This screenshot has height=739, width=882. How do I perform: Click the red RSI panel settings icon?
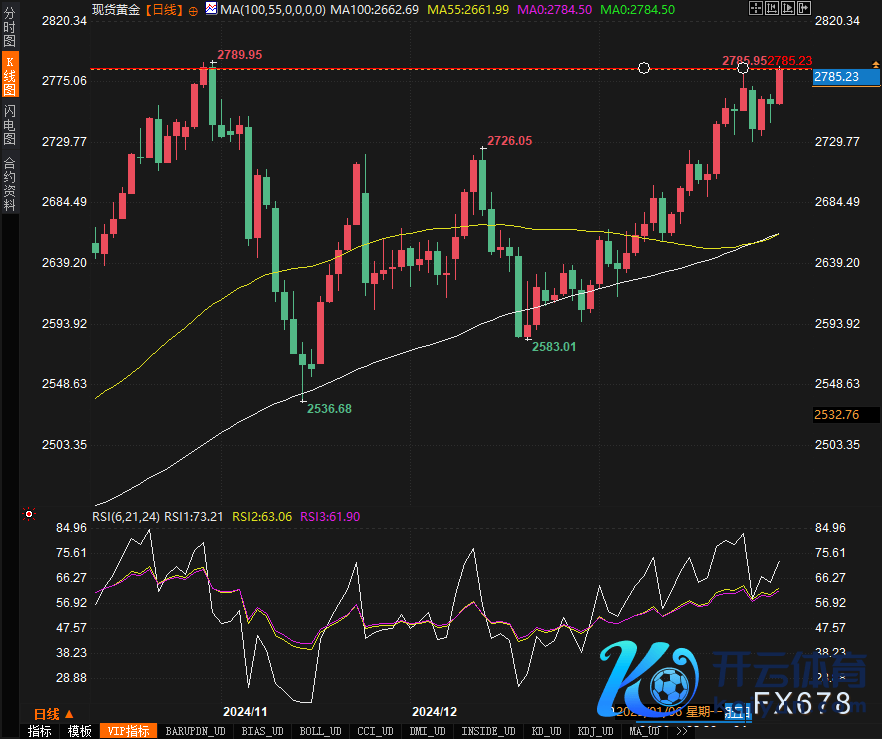tap(28, 515)
